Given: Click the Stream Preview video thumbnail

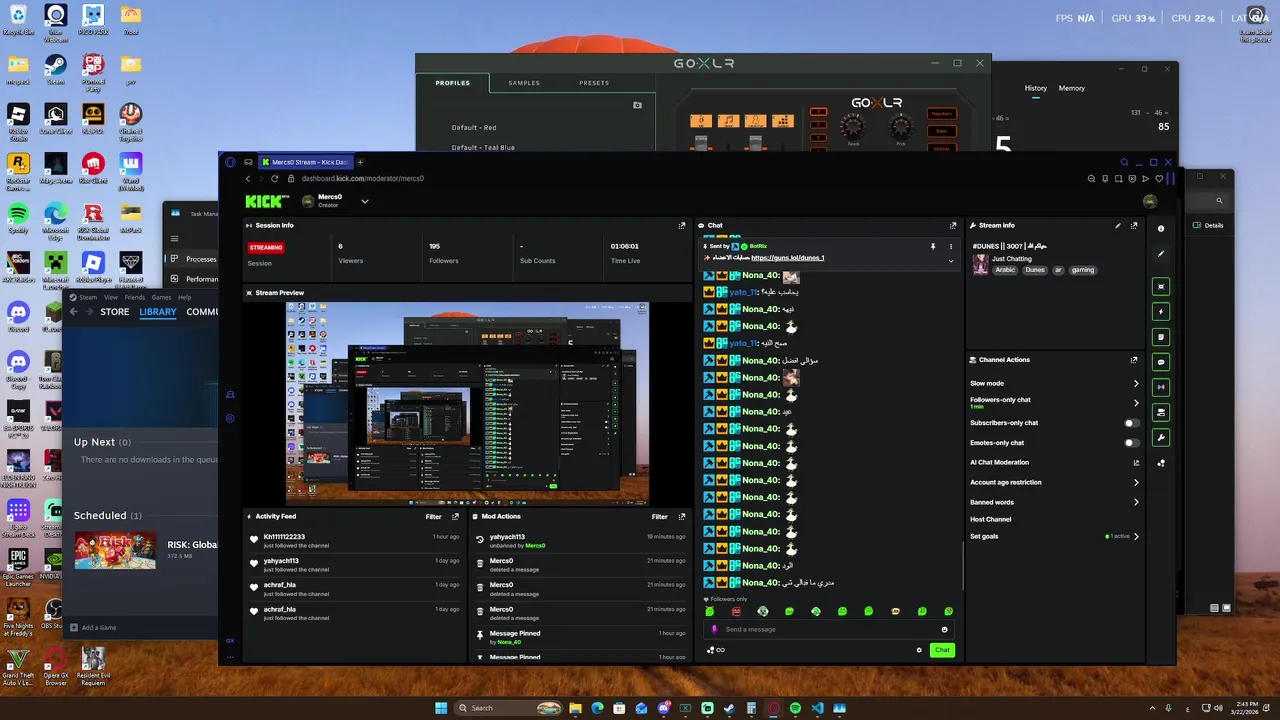Looking at the screenshot, I should click(x=468, y=403).
